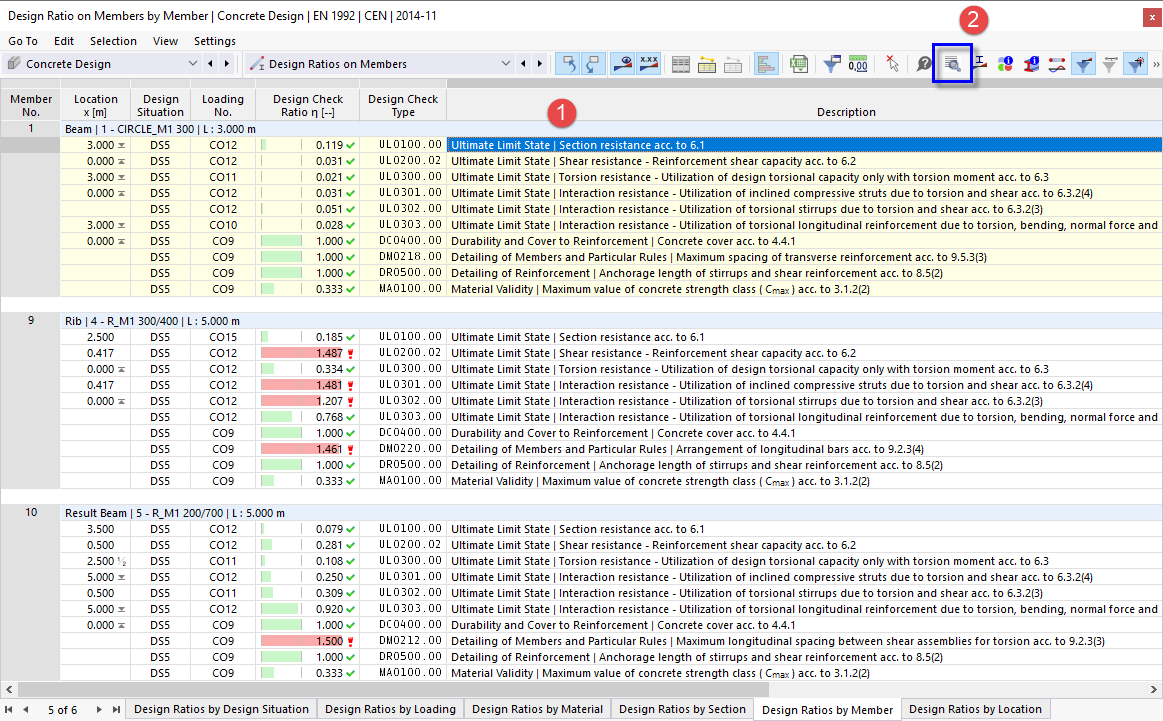Switch to Design Ratios by Loading tab

[390, 709]
